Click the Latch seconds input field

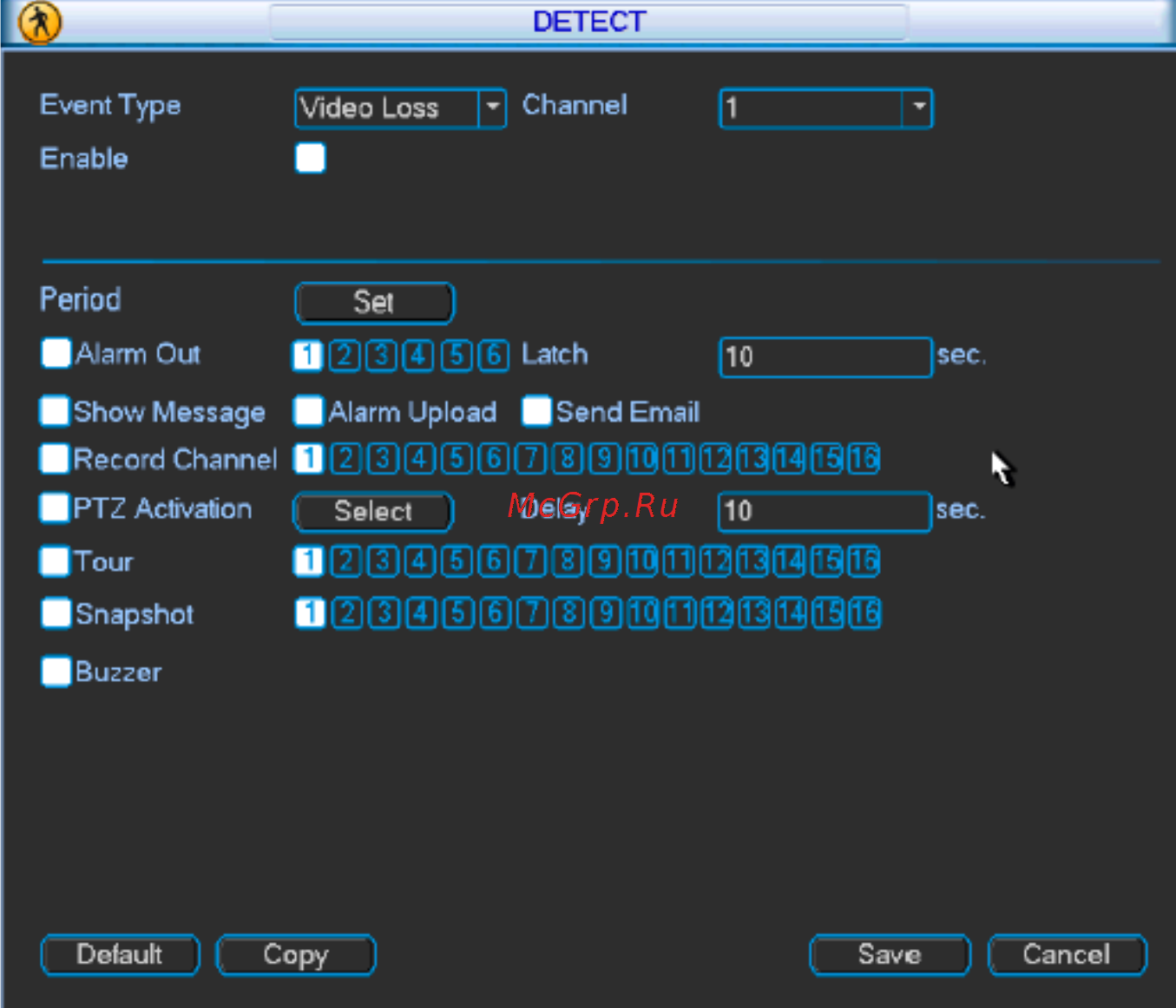tap(826, 357)
